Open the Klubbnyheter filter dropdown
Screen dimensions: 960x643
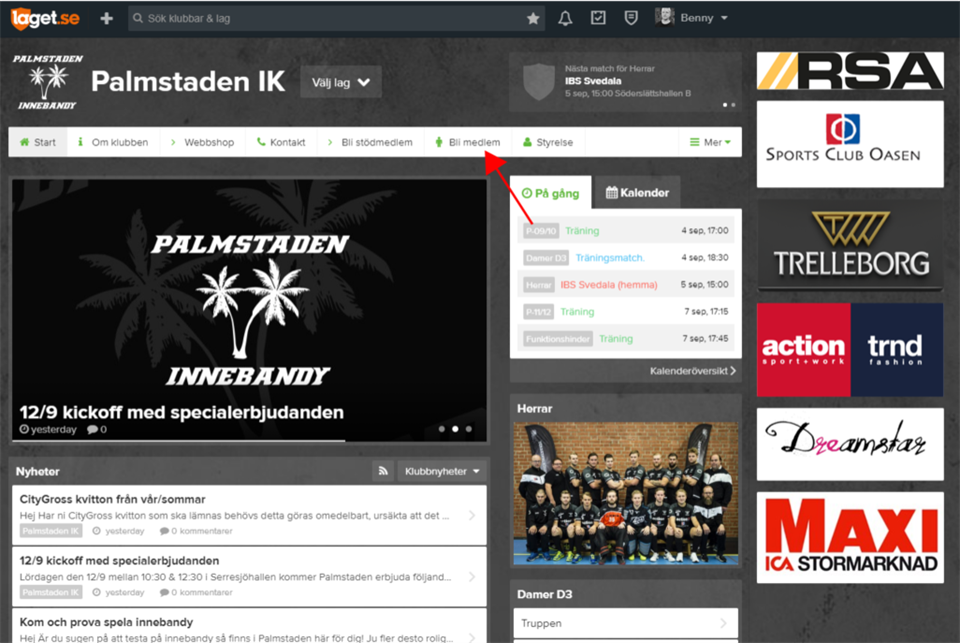[442, 471]
